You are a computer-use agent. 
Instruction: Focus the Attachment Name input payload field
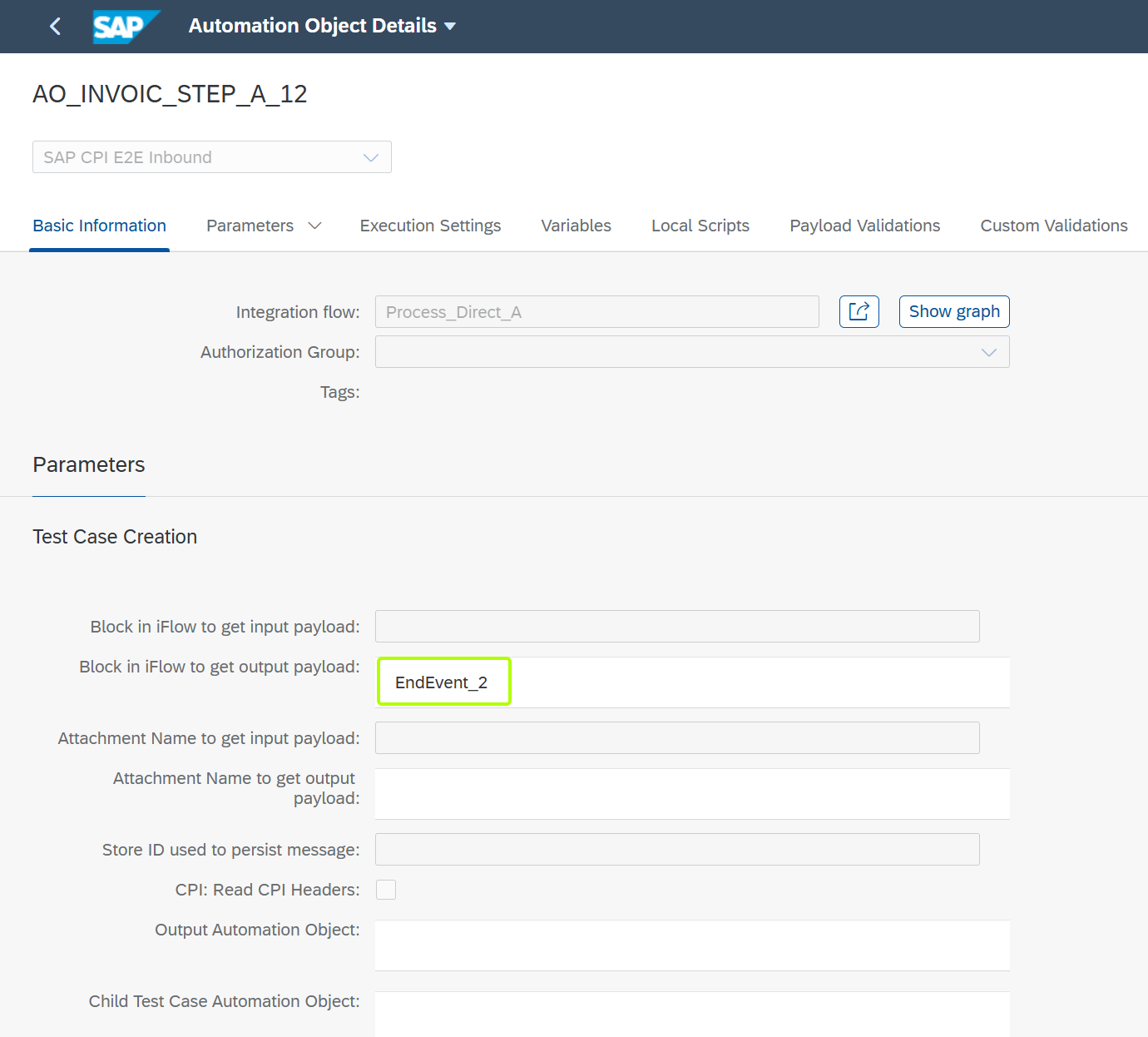(x=677, y=738)
